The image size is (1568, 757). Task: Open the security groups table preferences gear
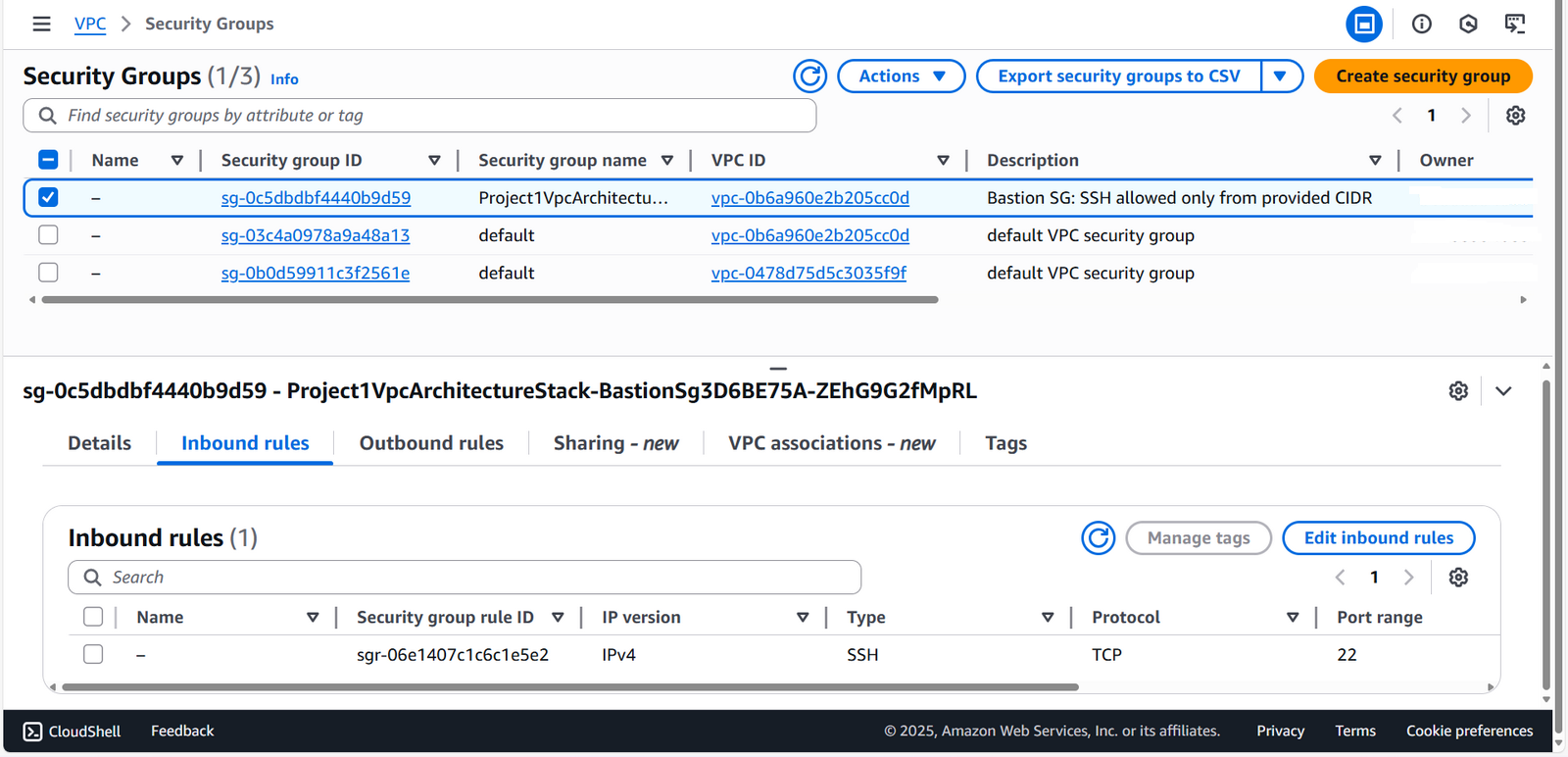[x=1515, y=116]
